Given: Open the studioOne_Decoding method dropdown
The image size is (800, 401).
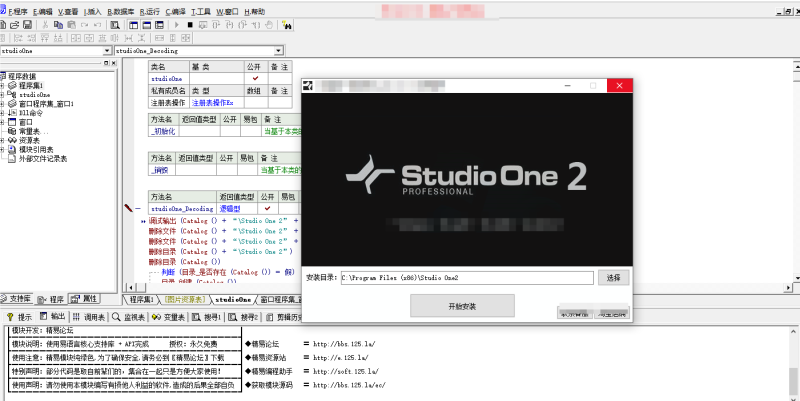Looking at the screenshot, I should coord(279,51).
